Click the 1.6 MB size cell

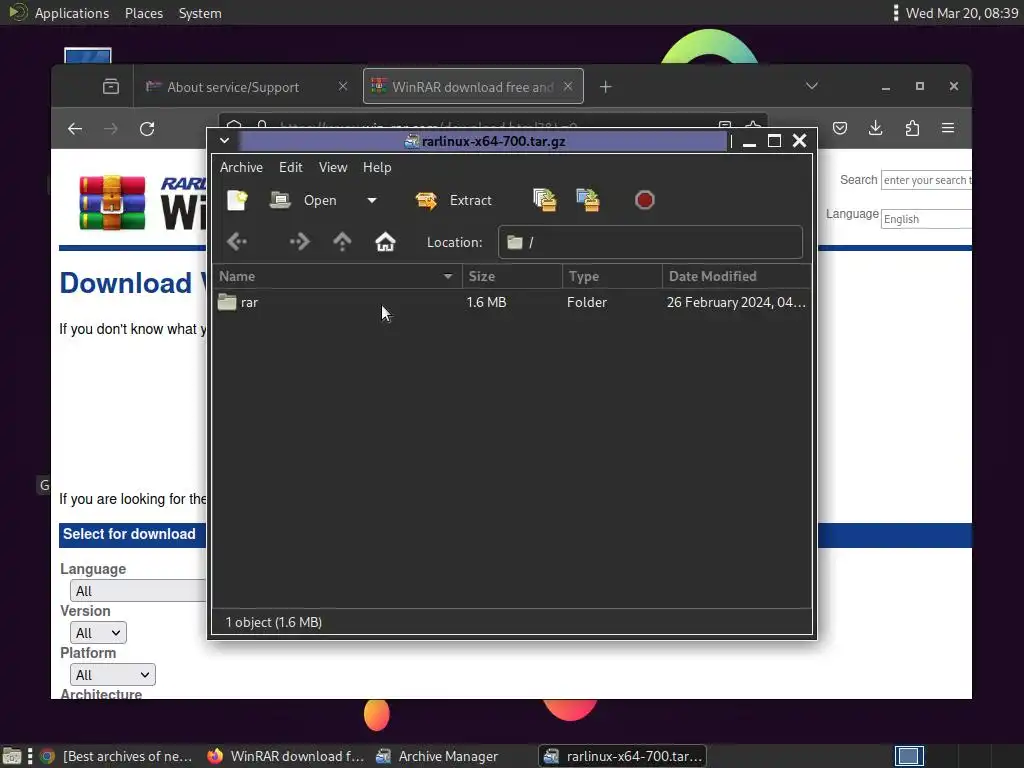pos(487,302)
